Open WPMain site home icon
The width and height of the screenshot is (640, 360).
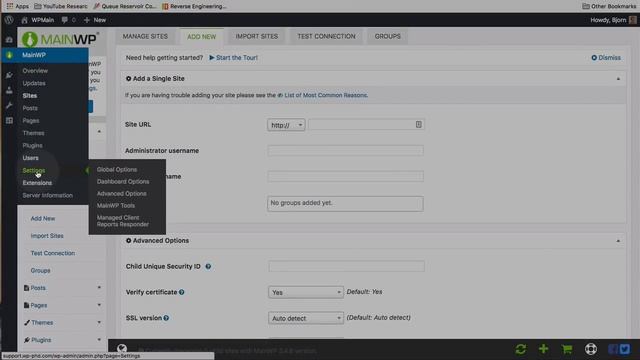click(24, 20)
